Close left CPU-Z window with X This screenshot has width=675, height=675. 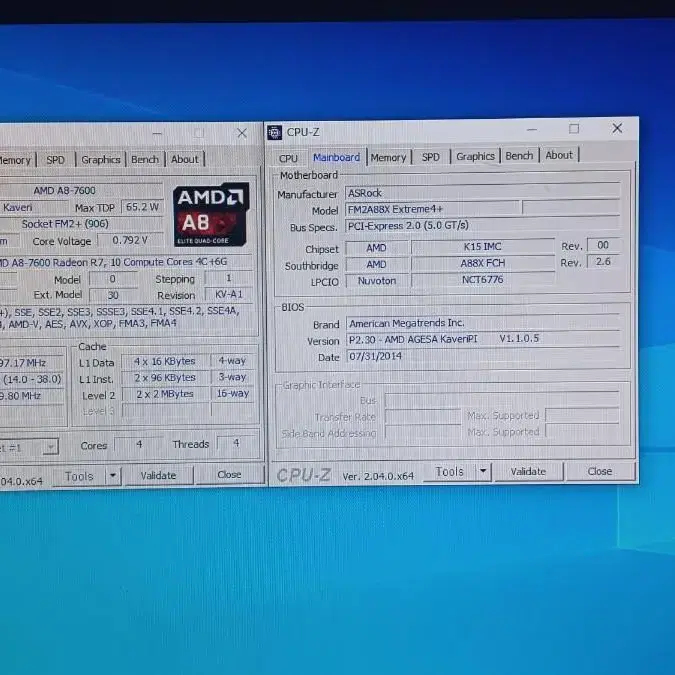tap(242, 133)
